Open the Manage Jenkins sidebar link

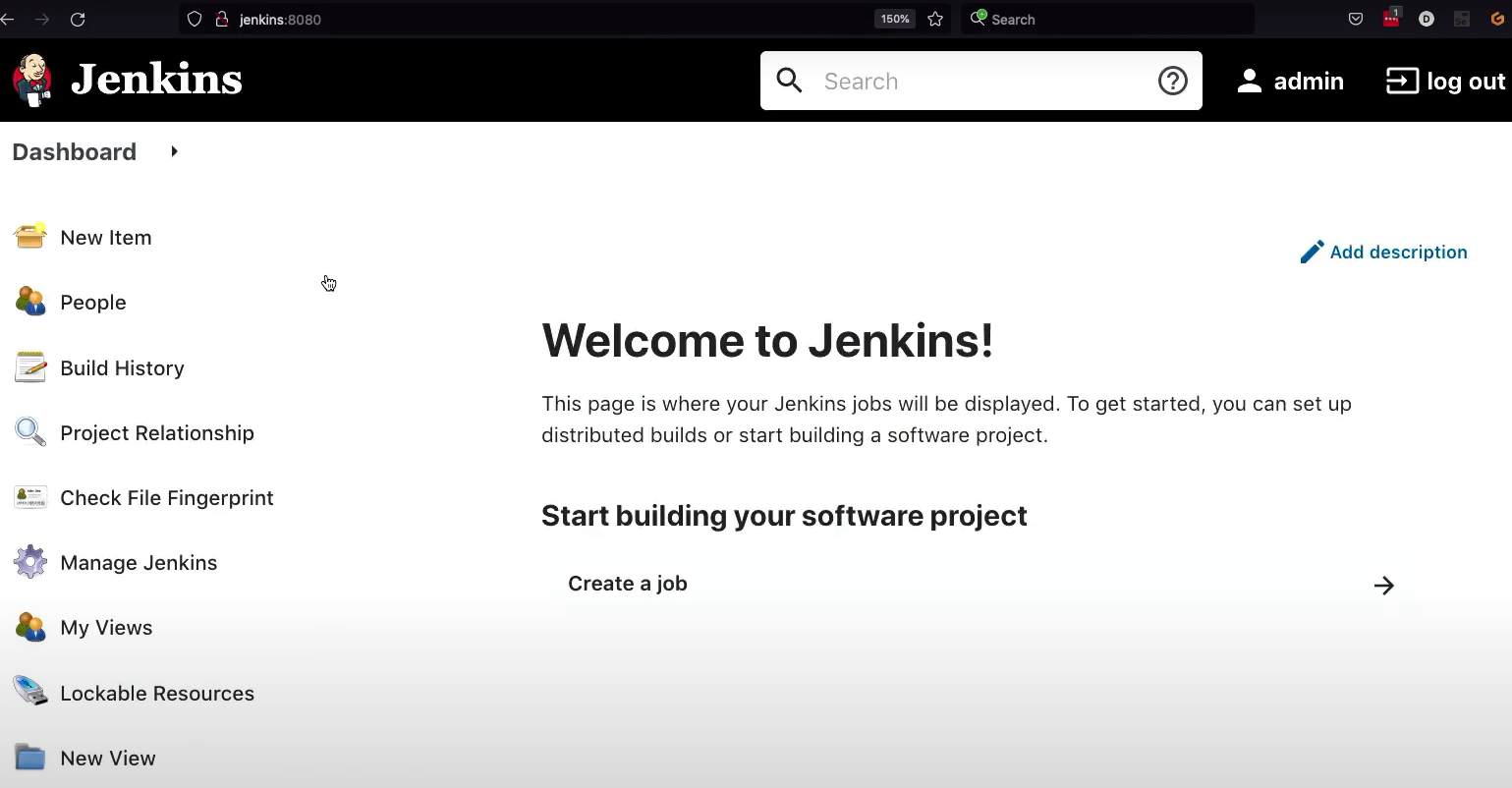point(139,563)
